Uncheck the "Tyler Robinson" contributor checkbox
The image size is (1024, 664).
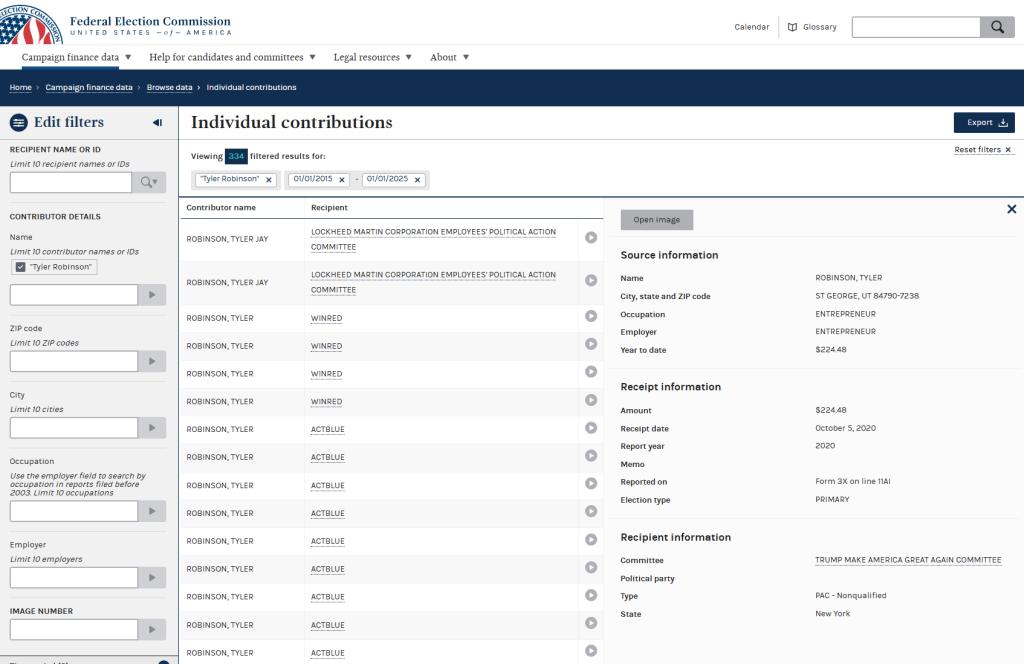click(20, 267)
